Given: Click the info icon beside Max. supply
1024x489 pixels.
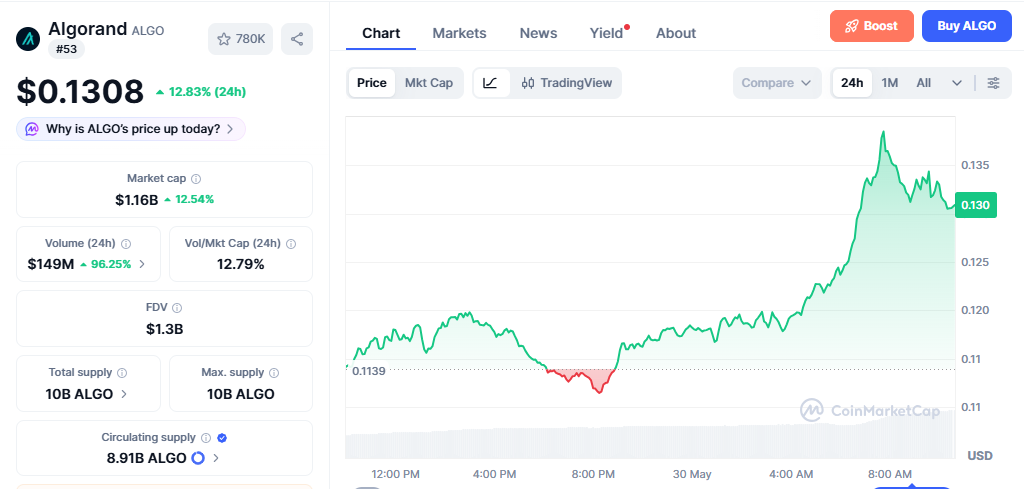Looking at the screenshot, I should (274, 373).
